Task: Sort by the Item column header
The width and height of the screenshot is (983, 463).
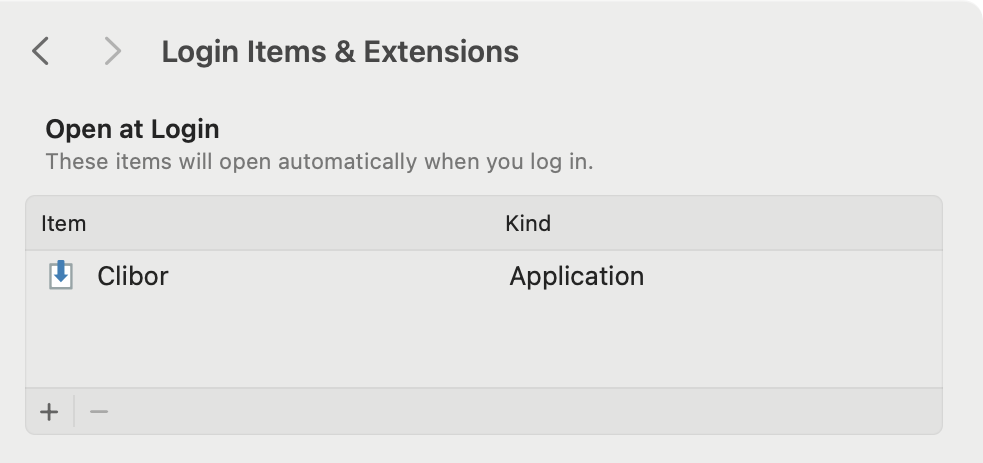Action: coord(63,224)
